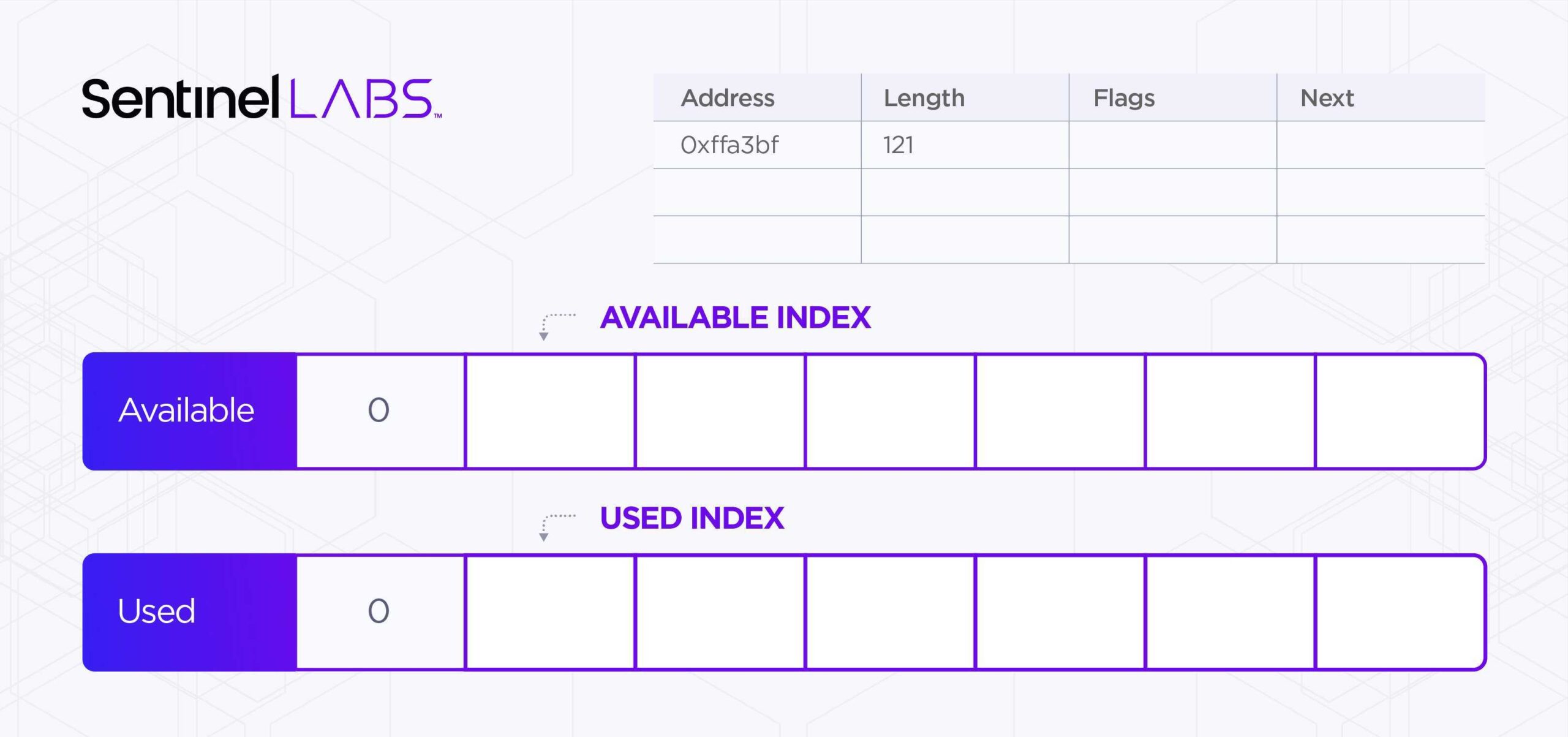Click the 121 length cell
The width and height of the screenshot is (1568, 737).
(x=898, y=145)
